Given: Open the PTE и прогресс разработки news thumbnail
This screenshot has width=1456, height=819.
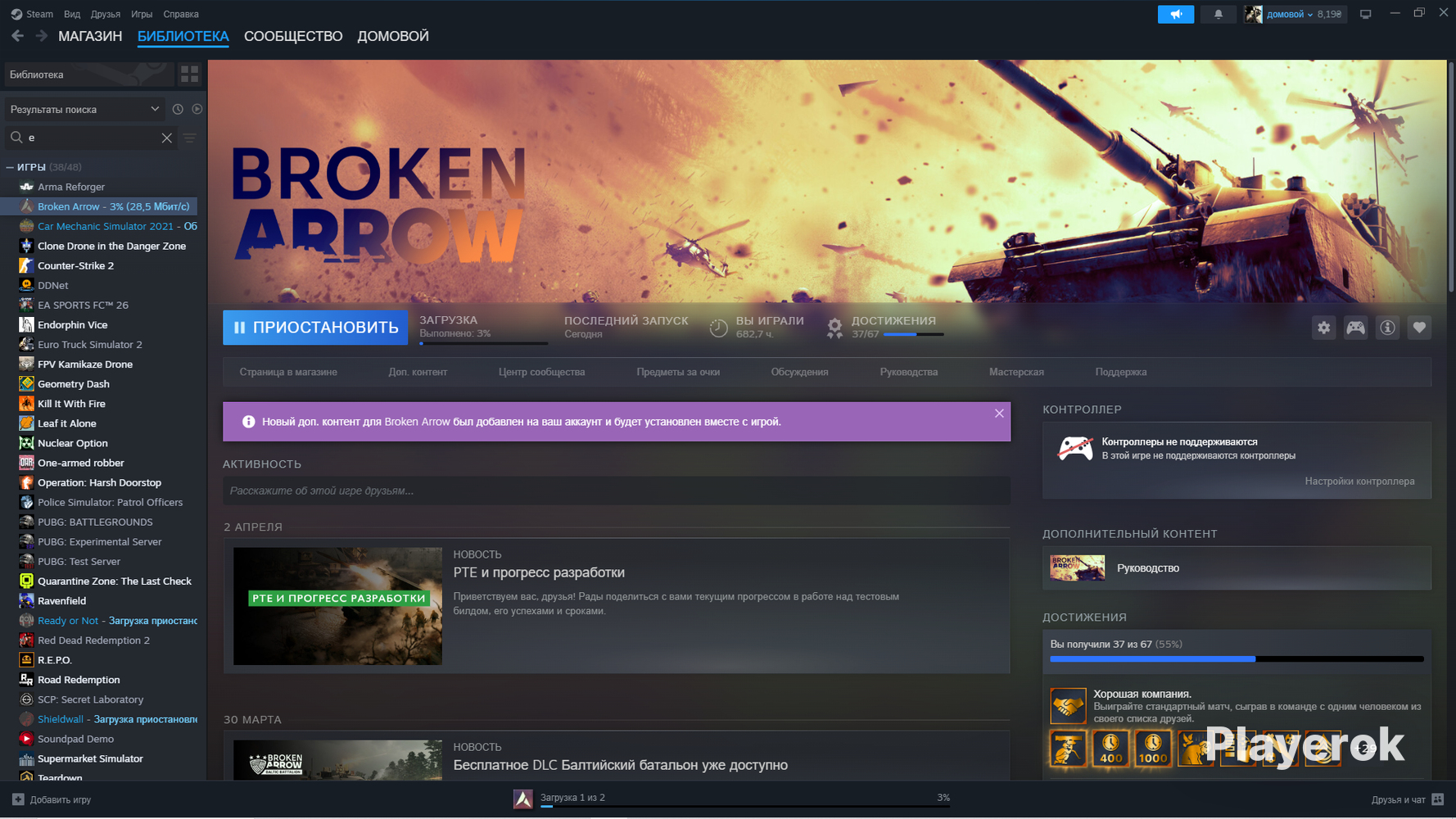Looking at the screenshot, I should coord(337,606).
